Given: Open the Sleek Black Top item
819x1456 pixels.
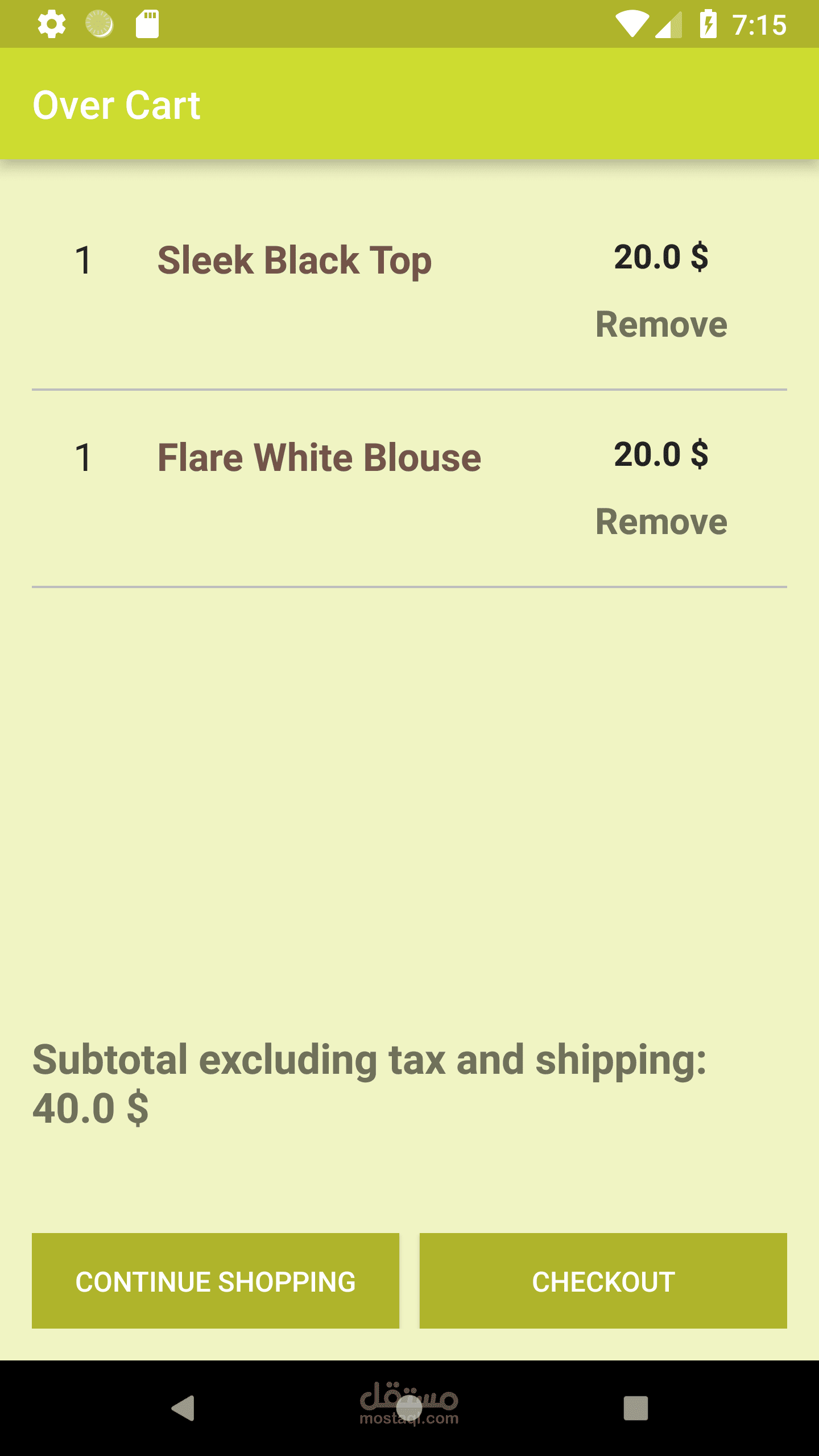Looking at the screenshot, I should coord(295,260).
